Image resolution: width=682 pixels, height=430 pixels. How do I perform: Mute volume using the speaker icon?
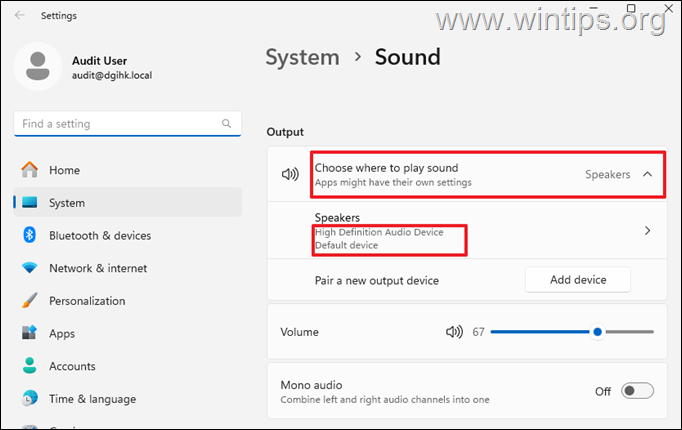(454, 332)
